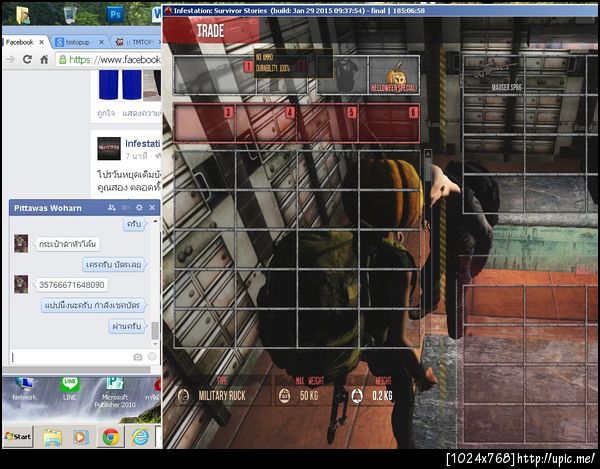Reload the page in Chrome
Screen dimensions: 600x469
click(27, 59)
